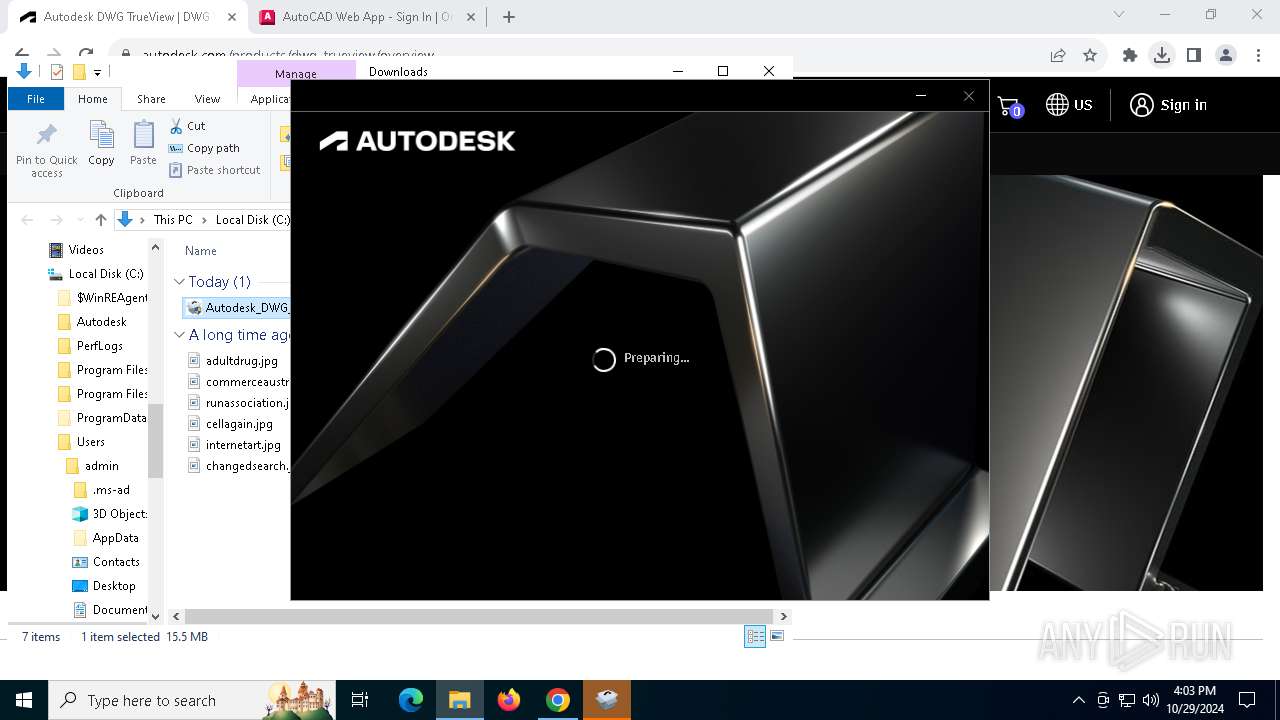Open Autodesk folder in navigation tree
This screenshot has height=720, width=1280.
point(101,322)
